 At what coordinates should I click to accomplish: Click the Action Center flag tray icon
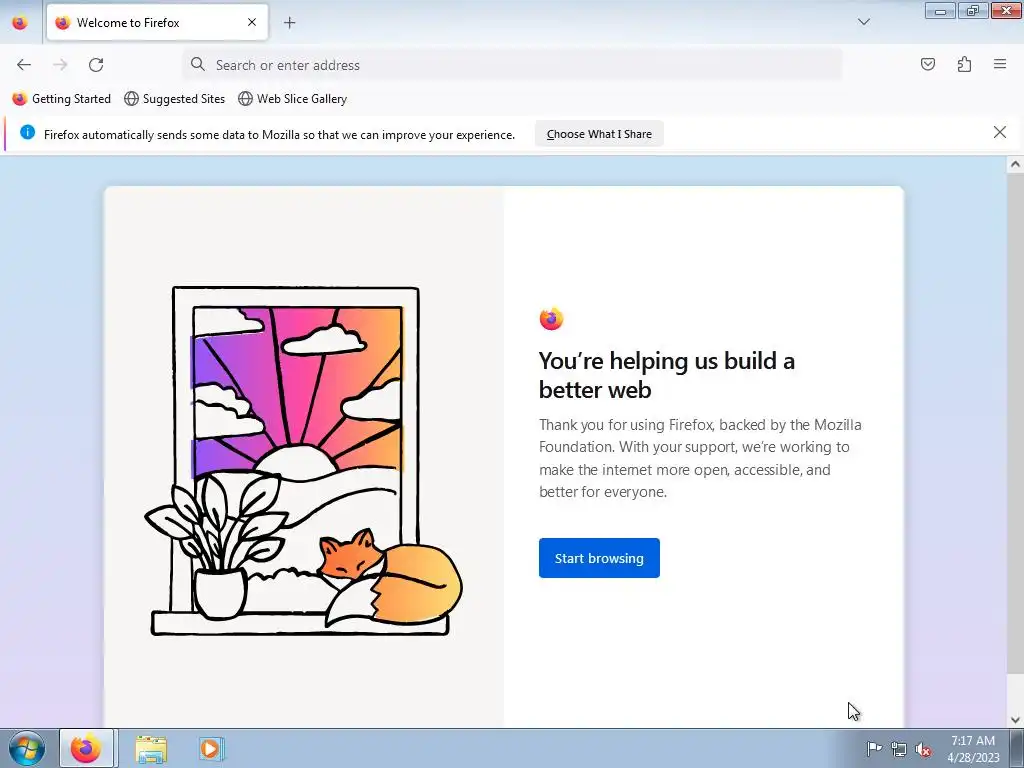tap(874, 748)
